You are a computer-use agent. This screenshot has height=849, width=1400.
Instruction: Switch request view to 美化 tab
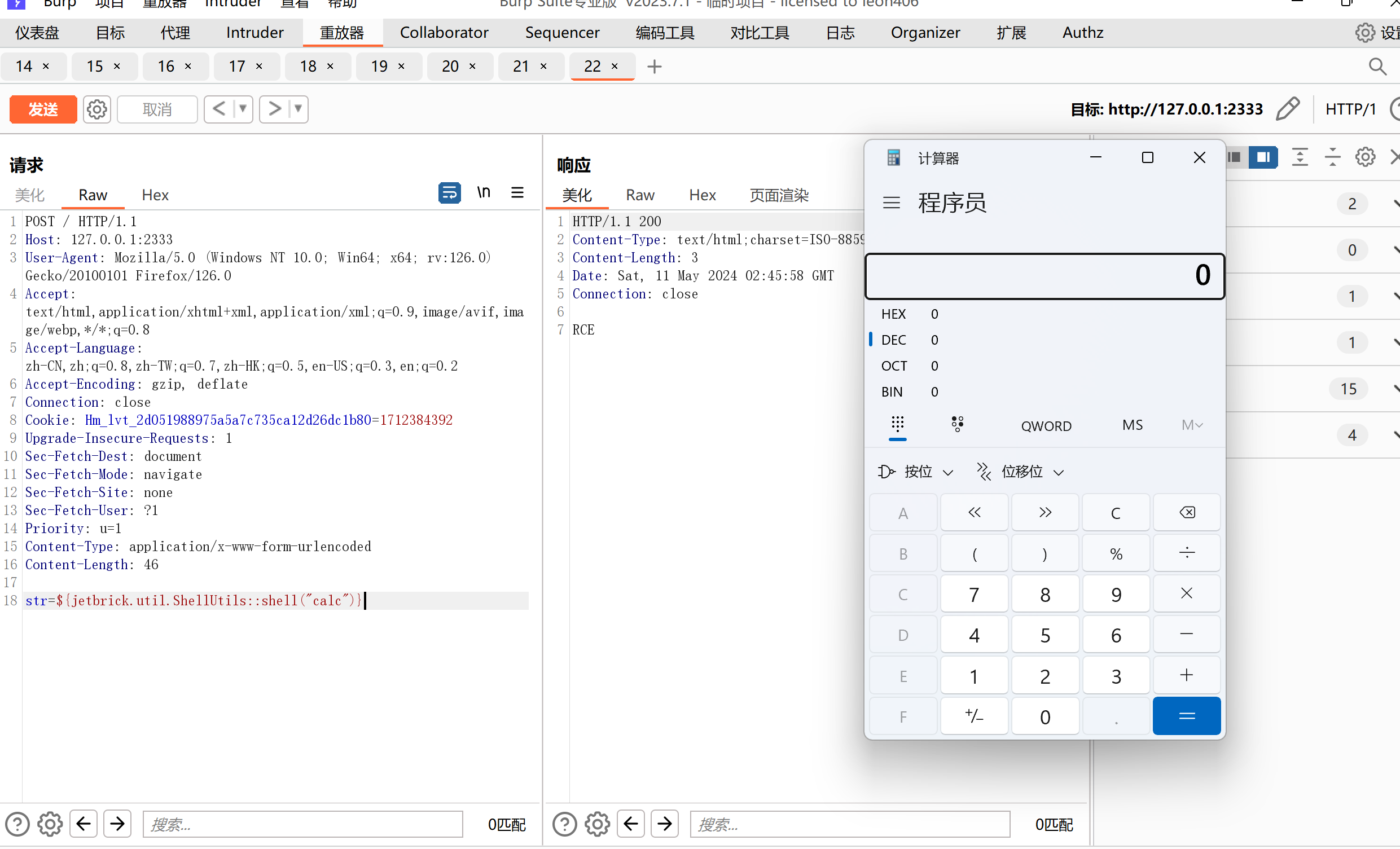29,195
